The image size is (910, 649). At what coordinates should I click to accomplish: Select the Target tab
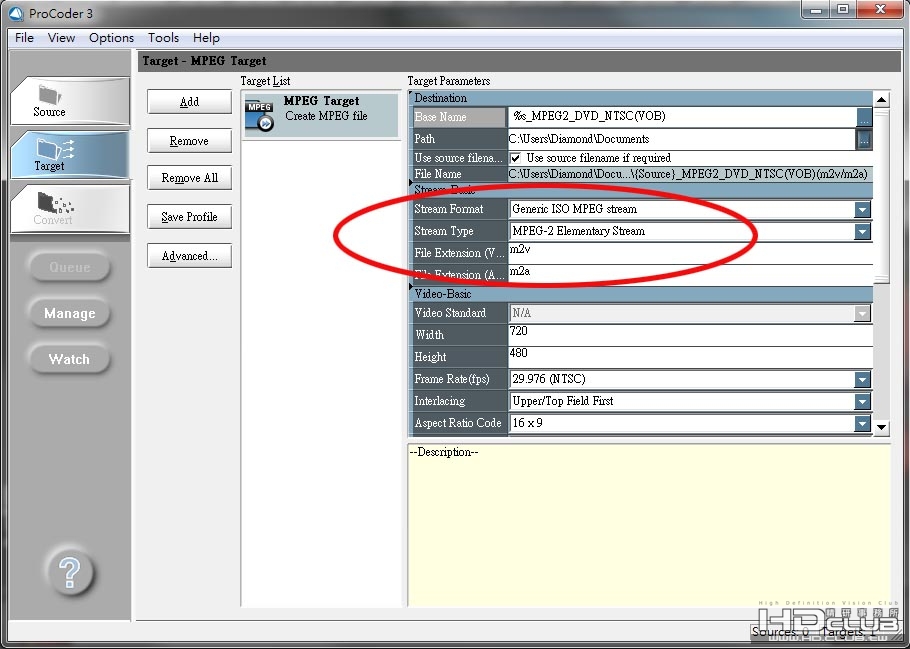pos(70,154)
